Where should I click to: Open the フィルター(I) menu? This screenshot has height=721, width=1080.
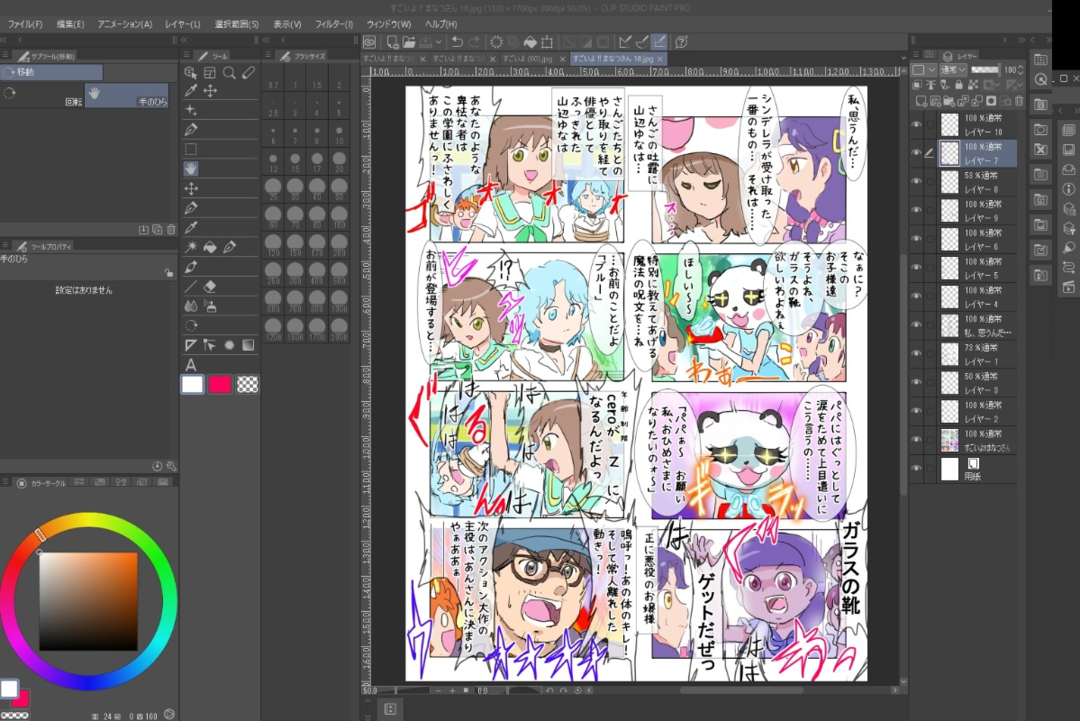[333, 24]
